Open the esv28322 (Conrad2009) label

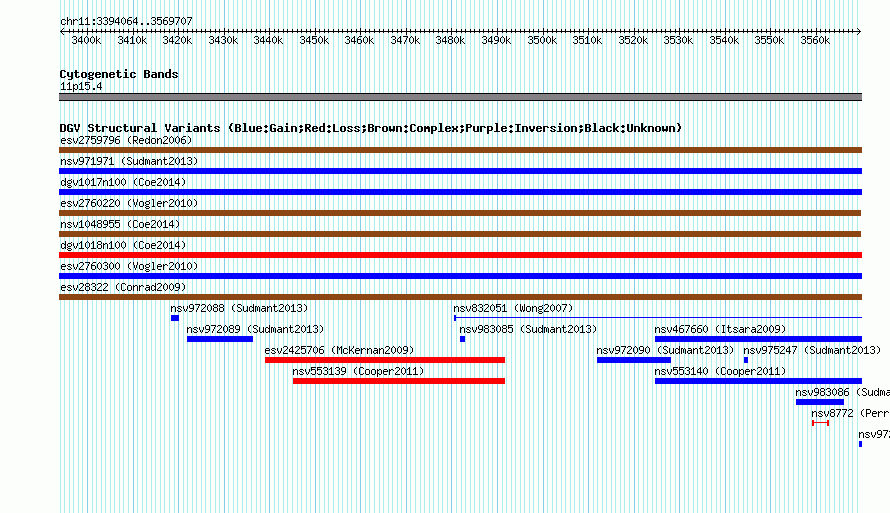(123, 287)
